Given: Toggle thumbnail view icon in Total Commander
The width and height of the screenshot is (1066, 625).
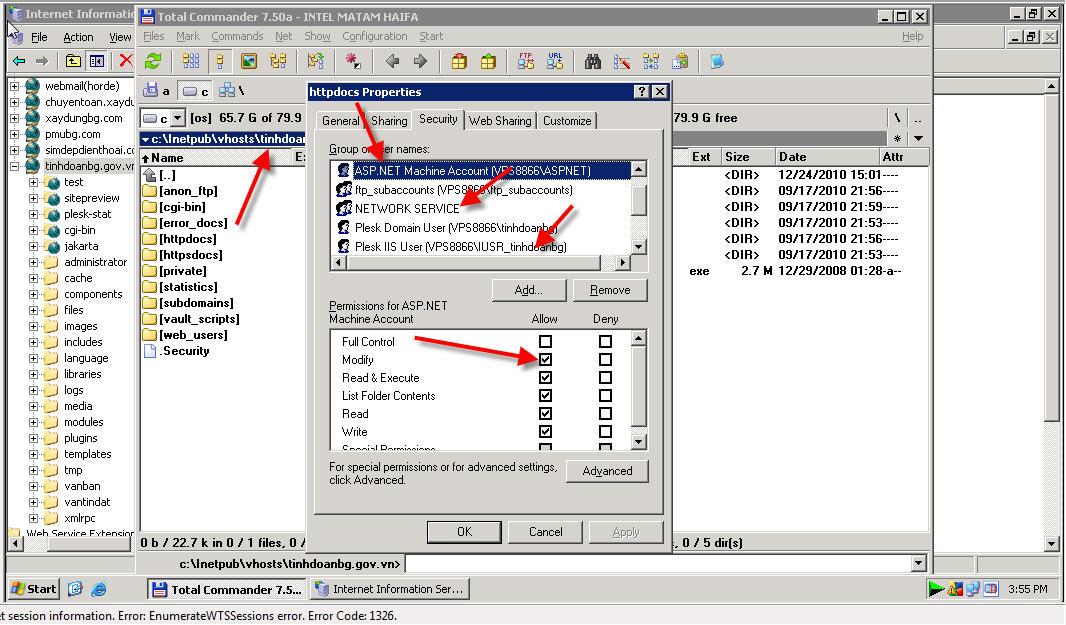Looking at the screenshot, I should [249, 61].
